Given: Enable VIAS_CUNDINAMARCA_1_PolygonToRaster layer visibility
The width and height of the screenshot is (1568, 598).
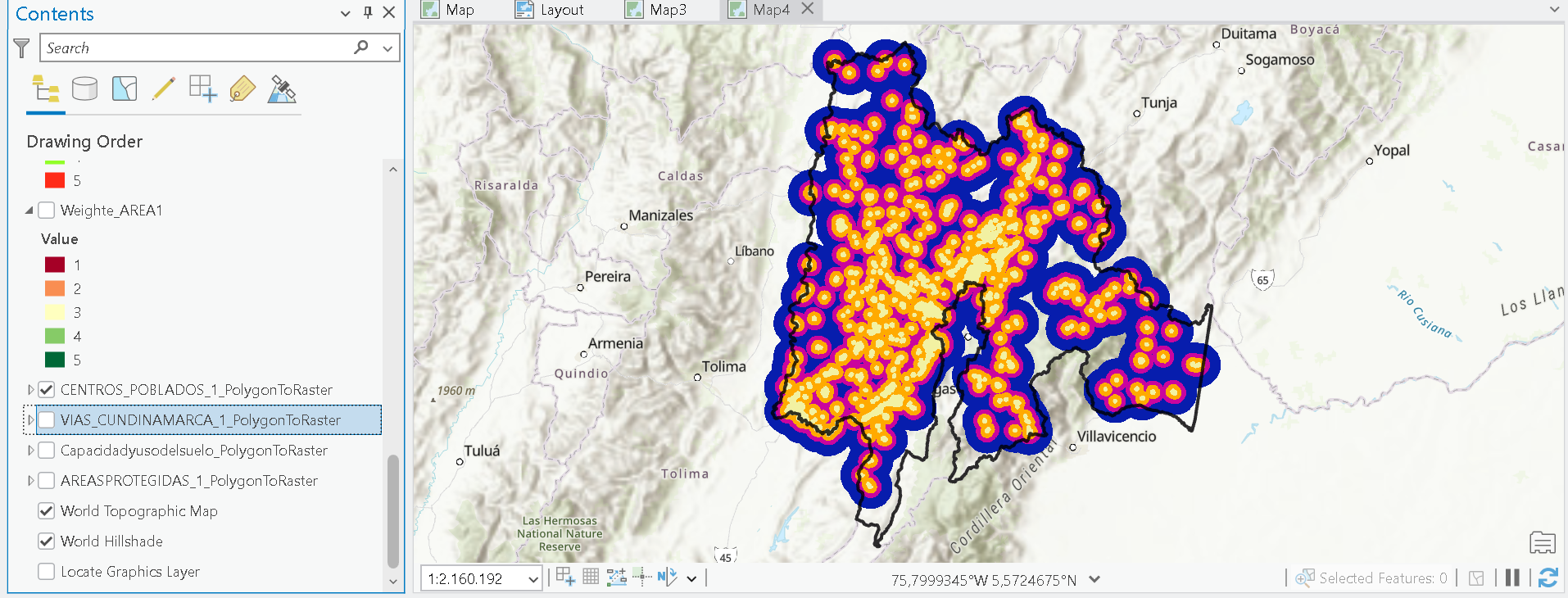Looking at the screenshot, I should coord(47,419).
